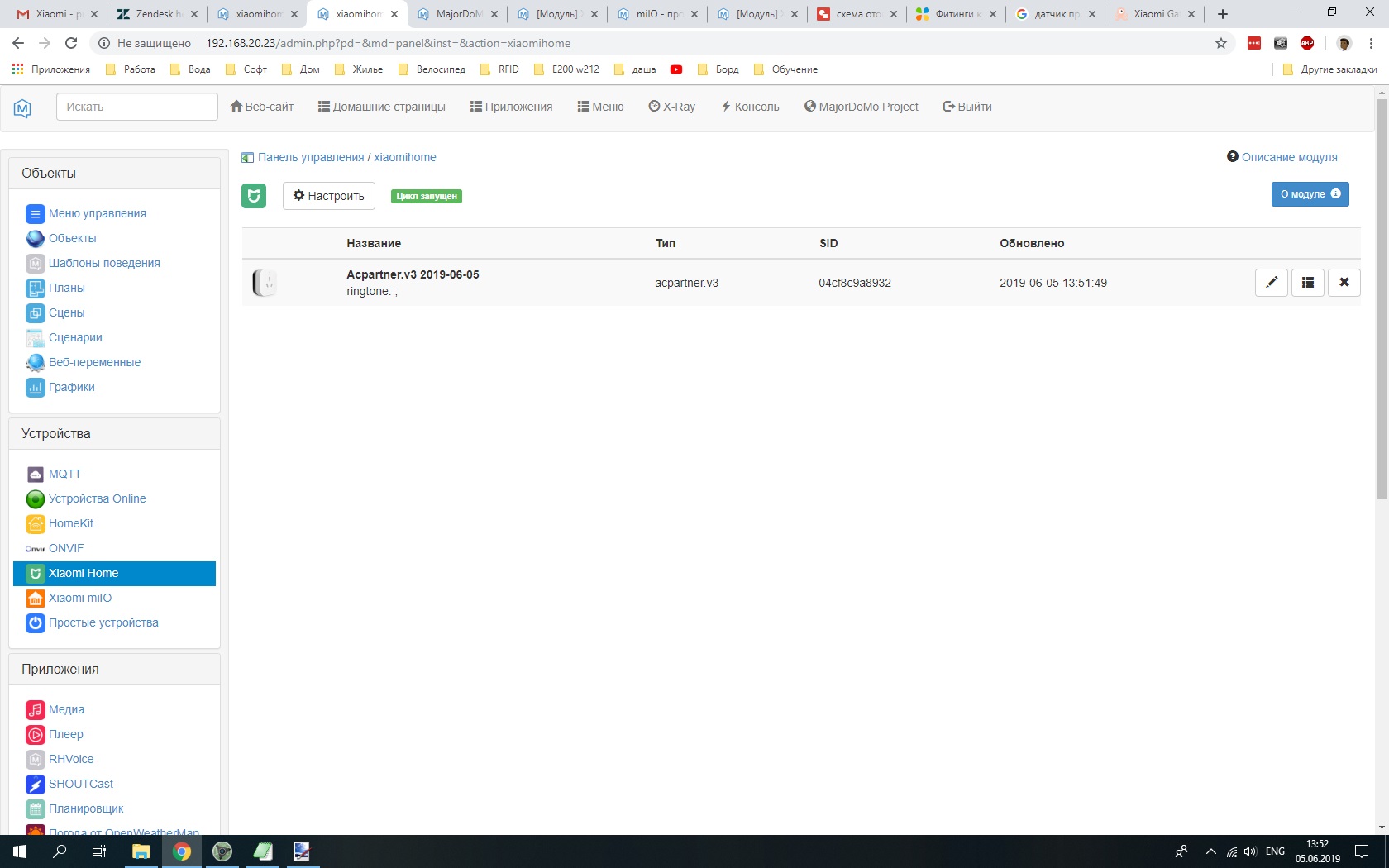This screenshot has width=1389, height=868.
Task: Open Веб-переменные in sidebar
Action: pyautogui.click(x=94, y=362)
